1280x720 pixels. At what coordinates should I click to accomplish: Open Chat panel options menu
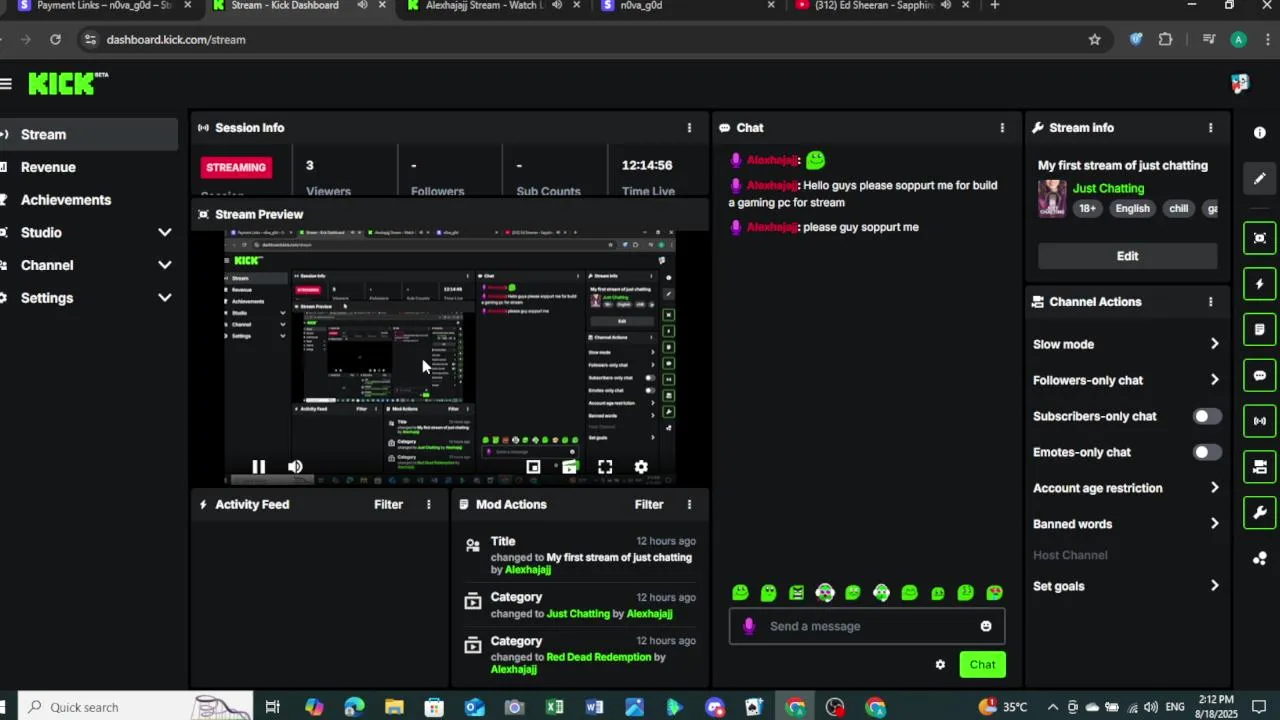(x=1002, y=128)
